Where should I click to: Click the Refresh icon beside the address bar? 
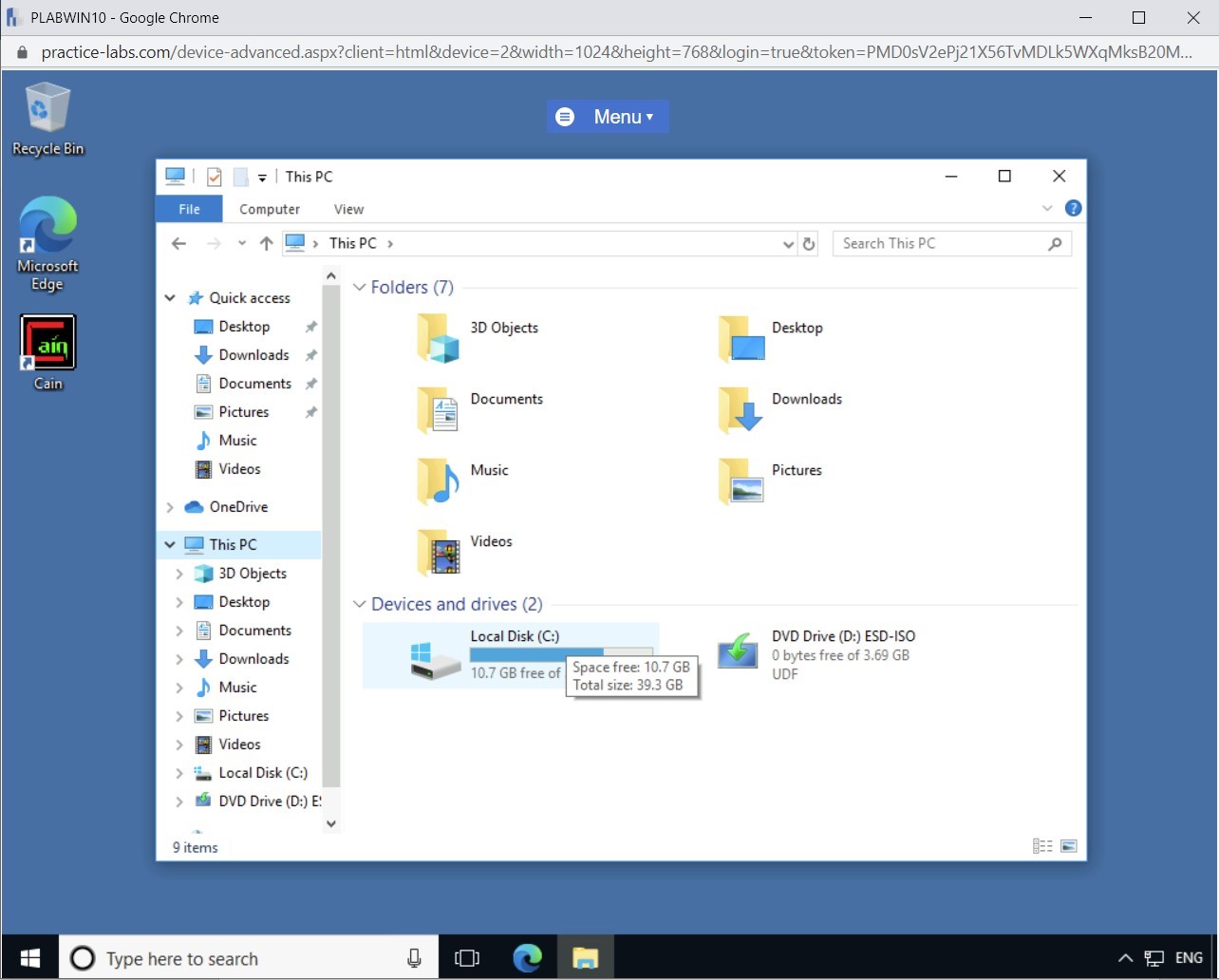click(x=809, y=244)
